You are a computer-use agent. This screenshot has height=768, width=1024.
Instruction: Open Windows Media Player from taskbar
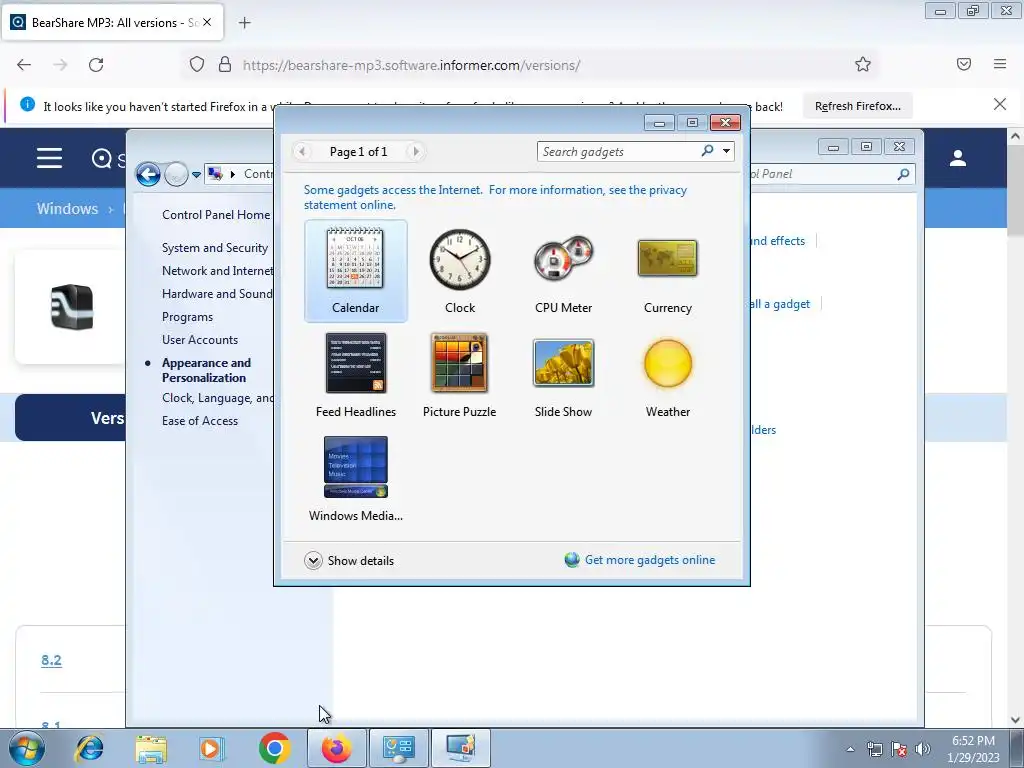point(212,748)
